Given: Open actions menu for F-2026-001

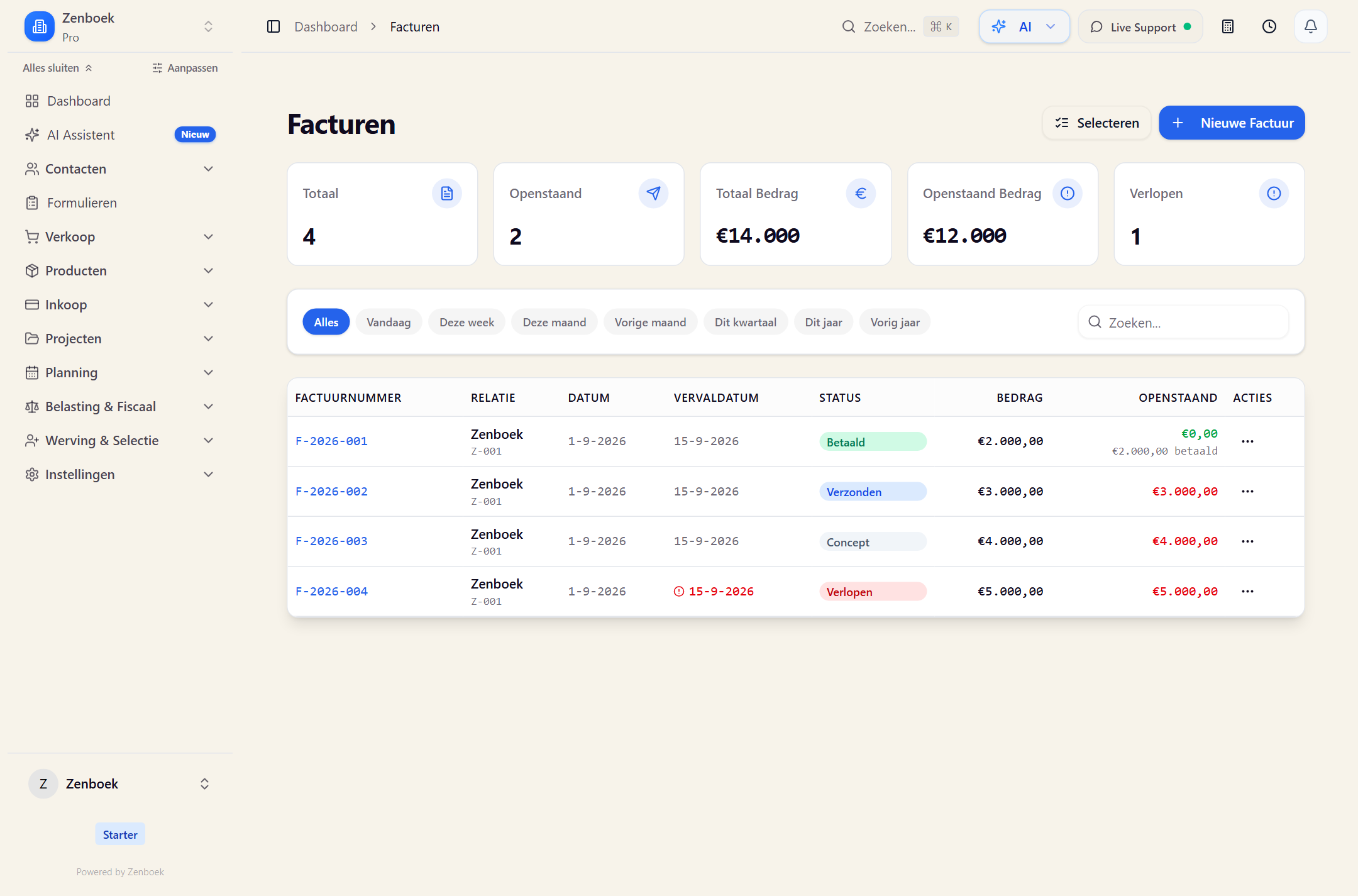Looking at the screenshot, I should pos(1247,441).
